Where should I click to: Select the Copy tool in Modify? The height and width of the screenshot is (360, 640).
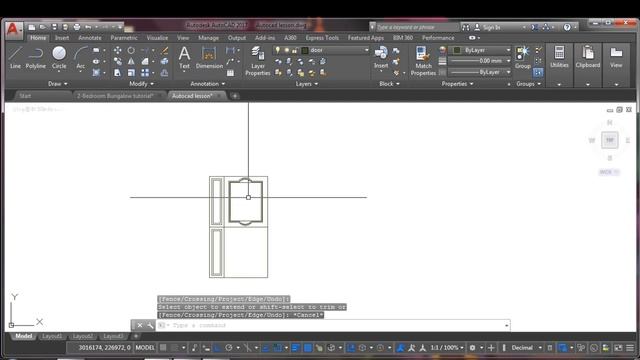click(118, 61)
